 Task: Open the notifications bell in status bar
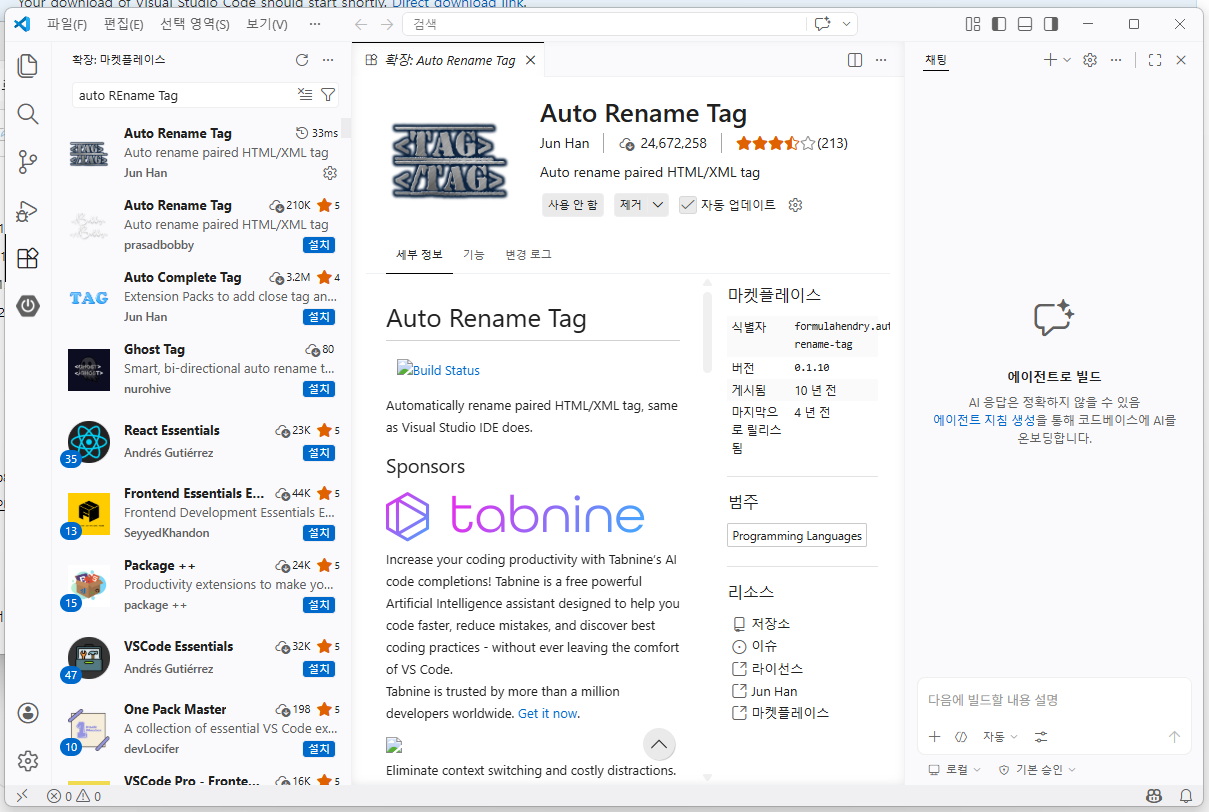tap(1186, 796)
